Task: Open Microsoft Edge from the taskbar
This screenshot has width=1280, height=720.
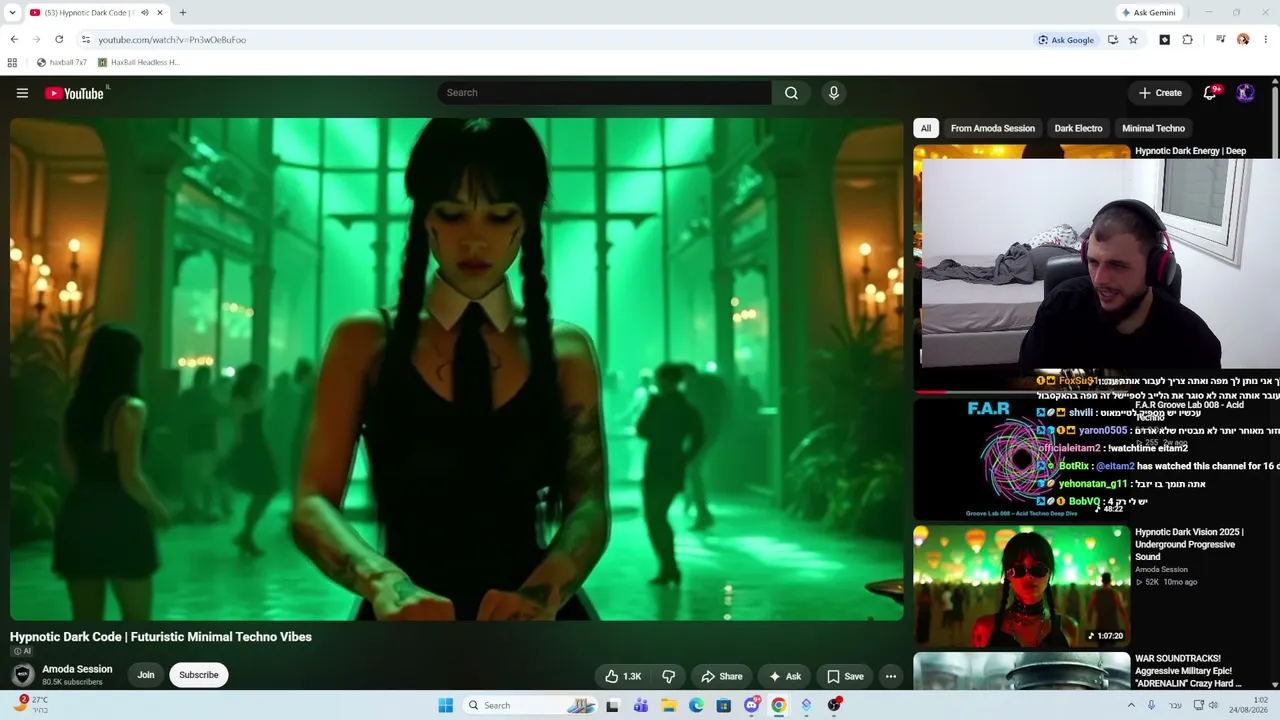Action: 697,705
